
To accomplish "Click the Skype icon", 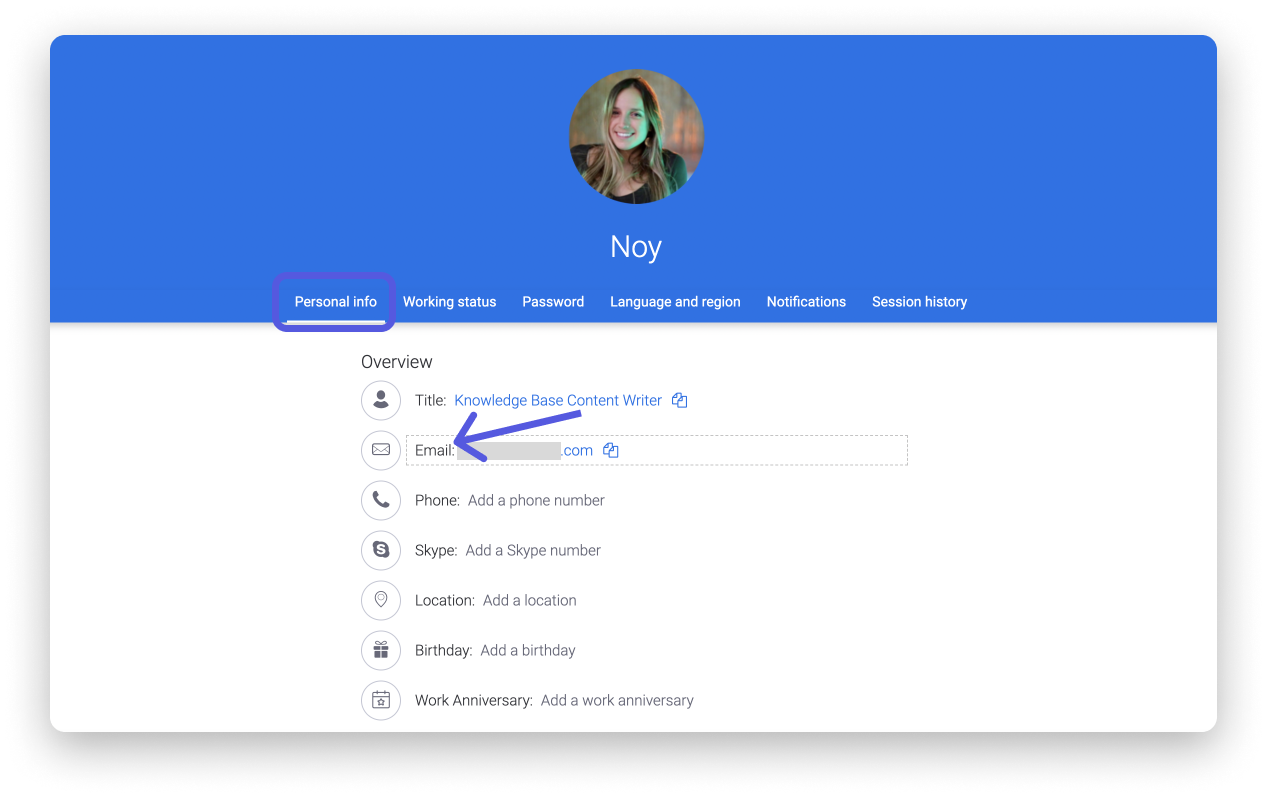I will pyautogui.click(x=380, y=550).
